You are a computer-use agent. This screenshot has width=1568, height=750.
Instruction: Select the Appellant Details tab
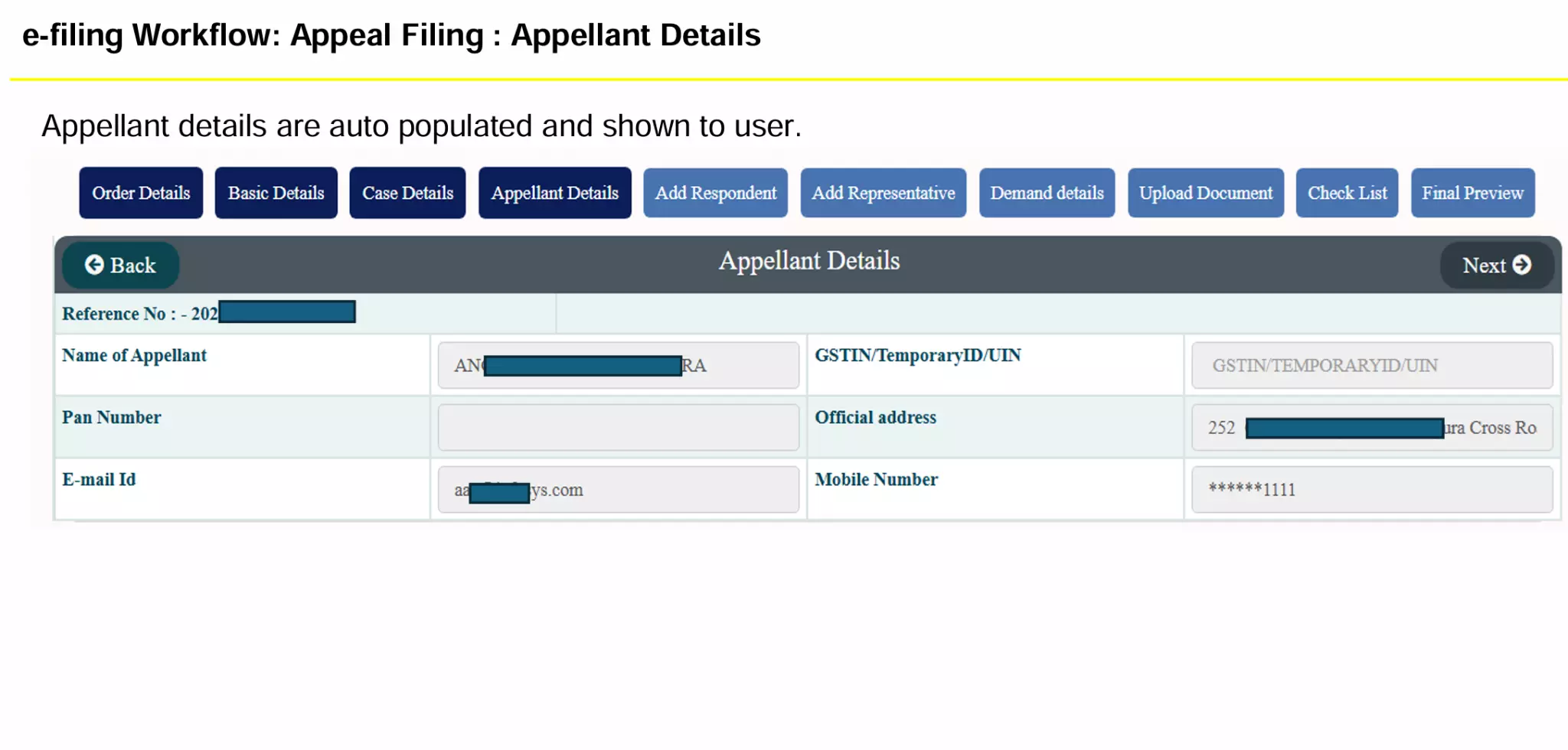554,193
